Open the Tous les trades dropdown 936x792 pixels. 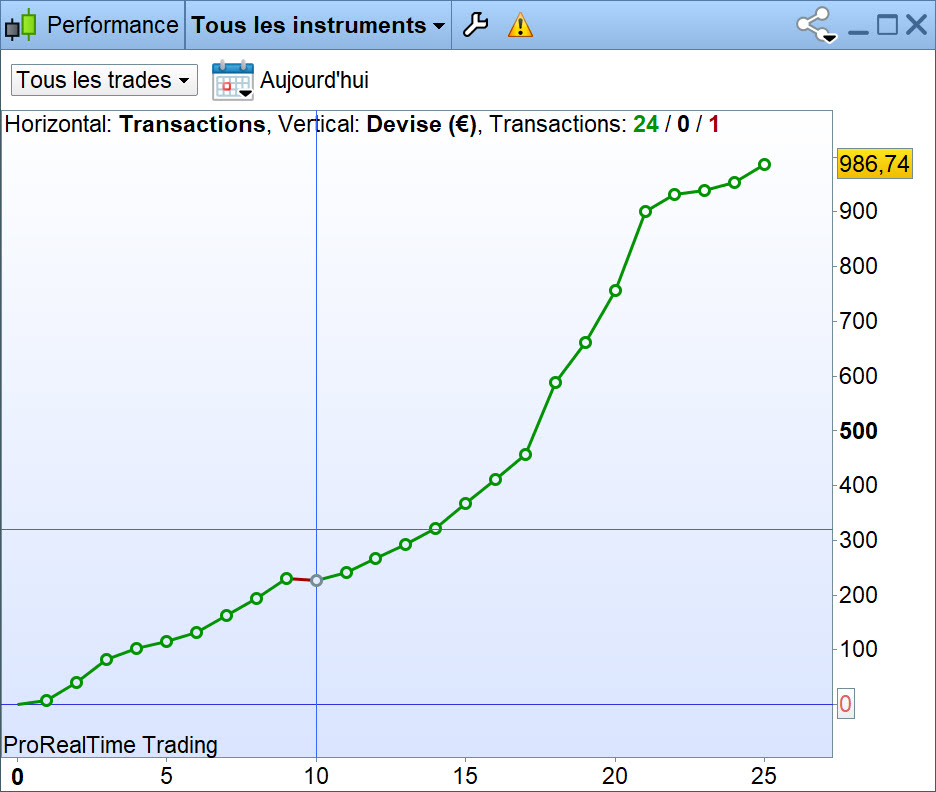click(x=104, y=80)
